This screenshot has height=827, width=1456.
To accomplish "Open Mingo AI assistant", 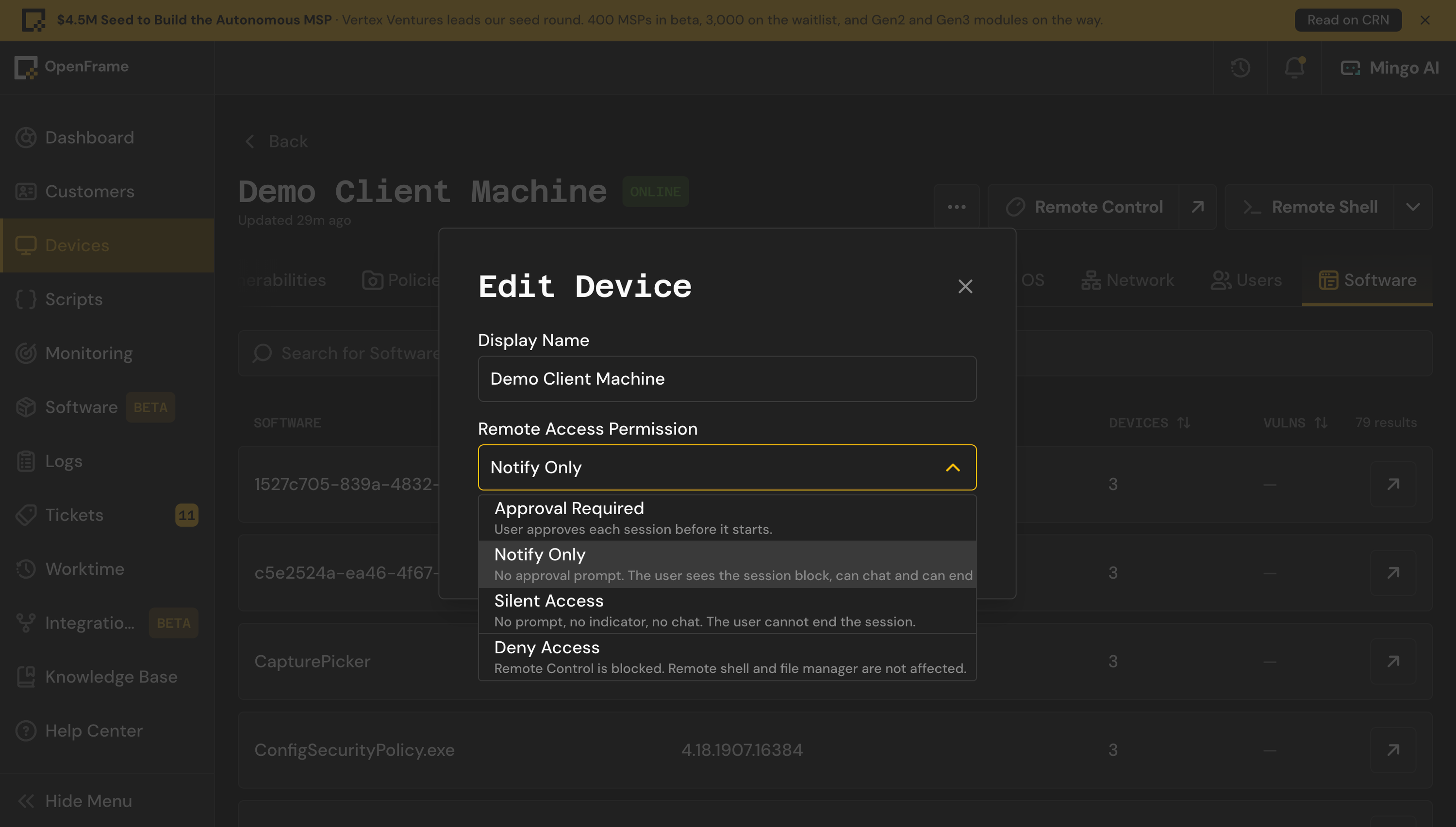I will click(1389, 67).
